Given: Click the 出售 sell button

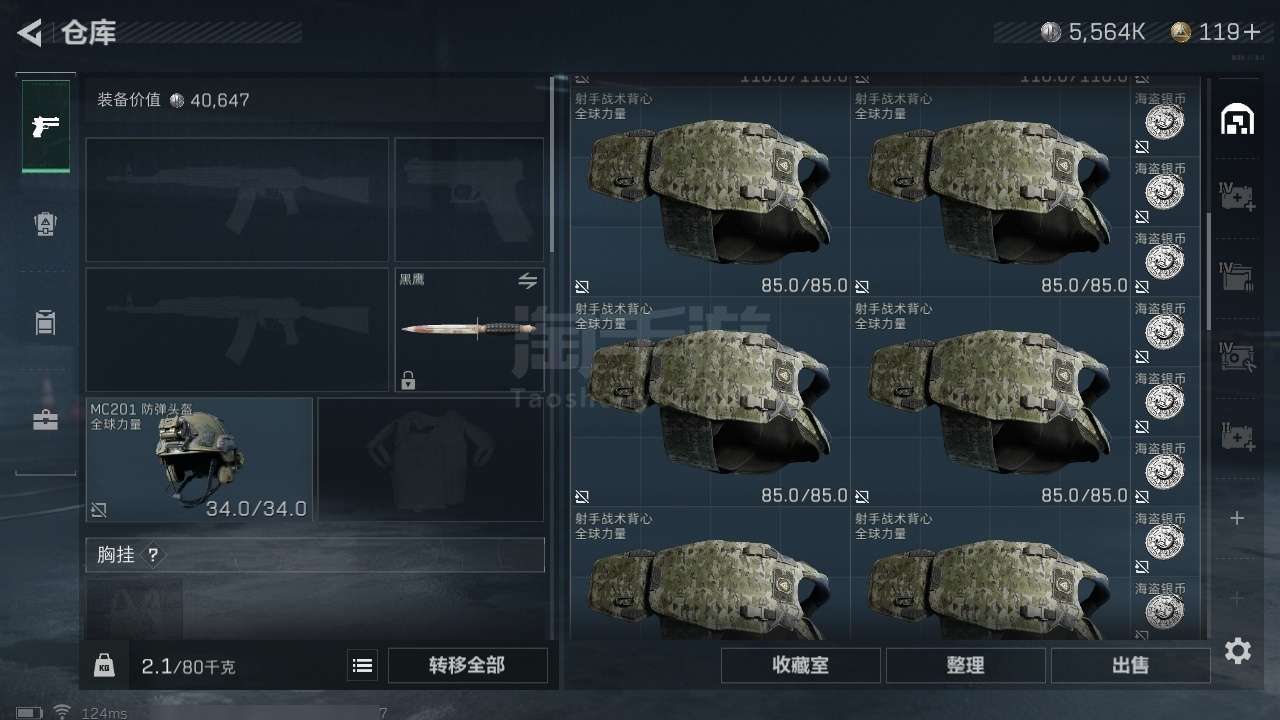Looking at the screenshot, I should tap(1130, 665).
